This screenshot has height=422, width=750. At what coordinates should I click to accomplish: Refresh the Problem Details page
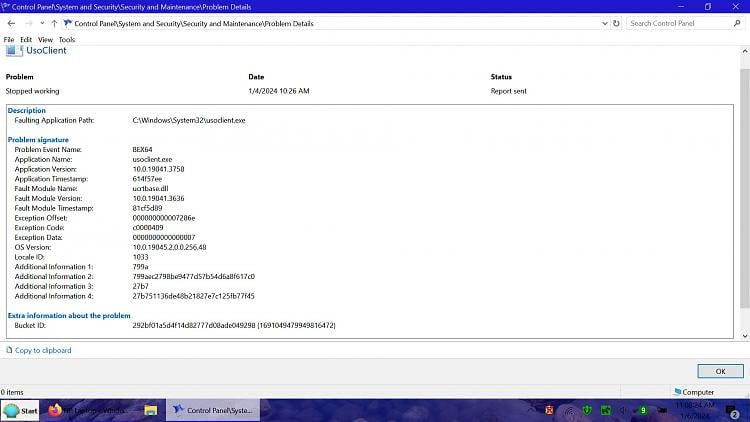[x=616, y=23]
